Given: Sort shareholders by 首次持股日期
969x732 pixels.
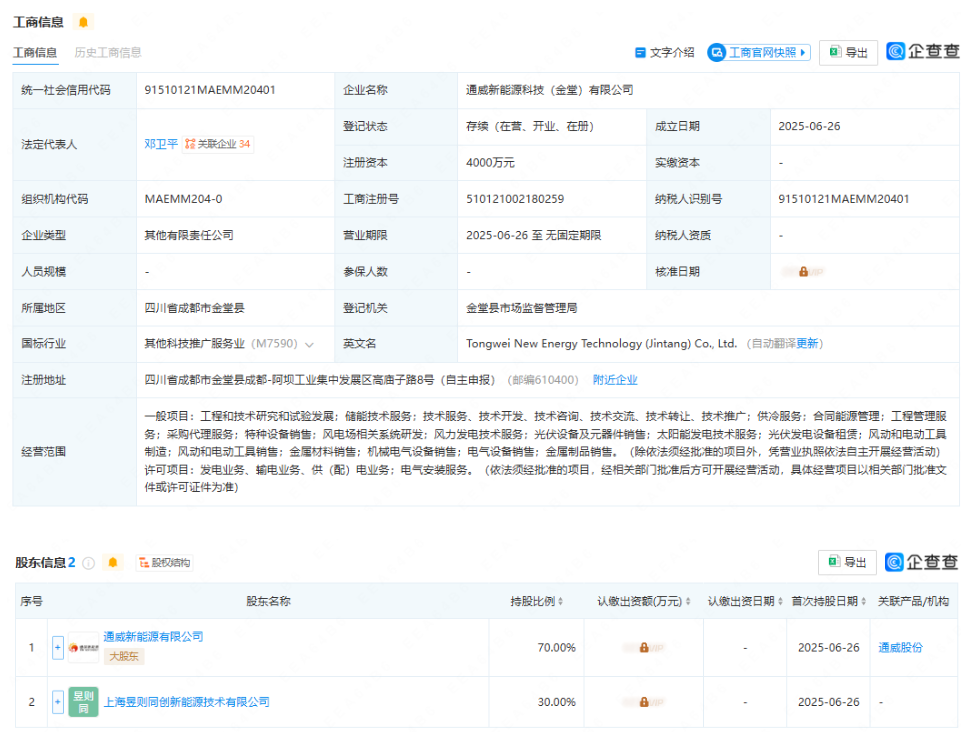Looking at the screenshot, I should pos(863,601).
